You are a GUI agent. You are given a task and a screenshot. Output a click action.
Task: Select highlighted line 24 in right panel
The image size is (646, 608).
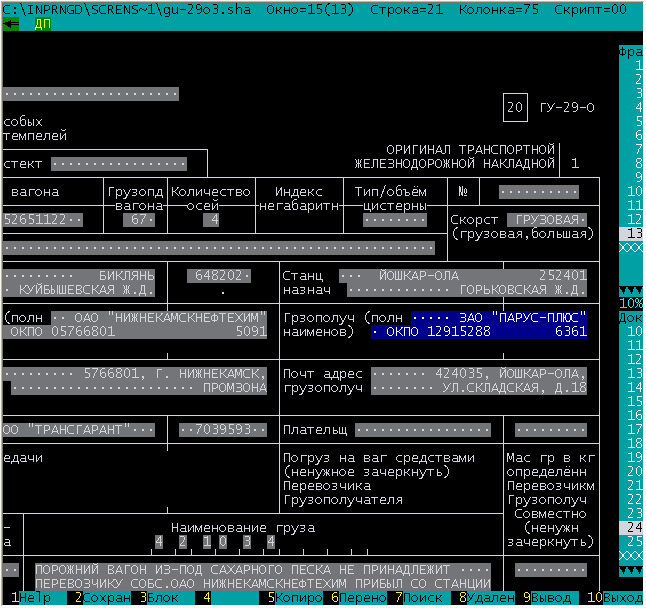point(632,526)
